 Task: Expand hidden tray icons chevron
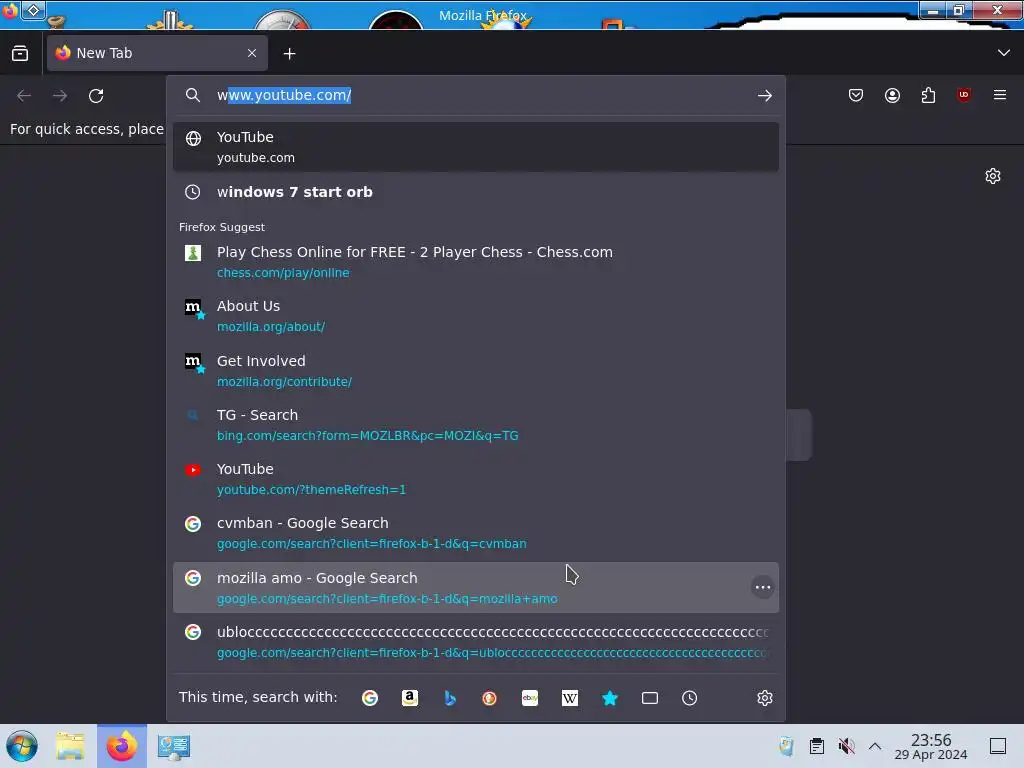[875, 746]
